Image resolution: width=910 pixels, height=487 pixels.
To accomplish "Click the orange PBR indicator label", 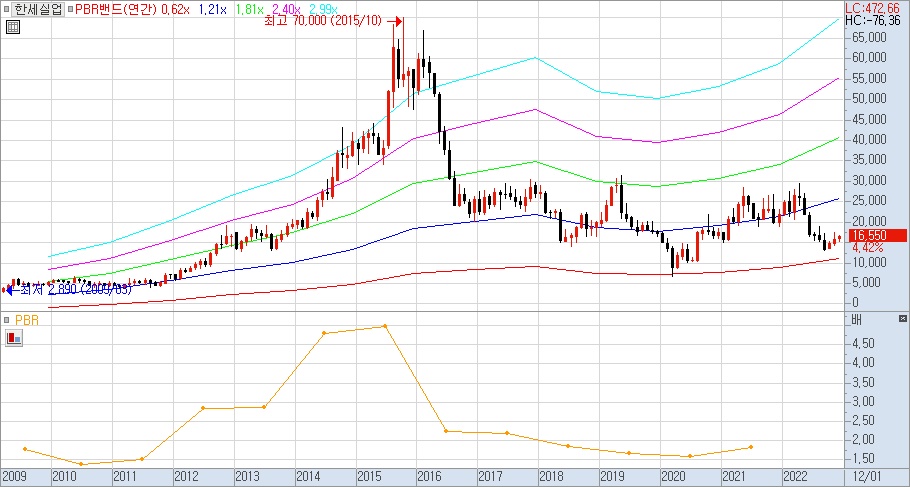I will click(27, 320).
